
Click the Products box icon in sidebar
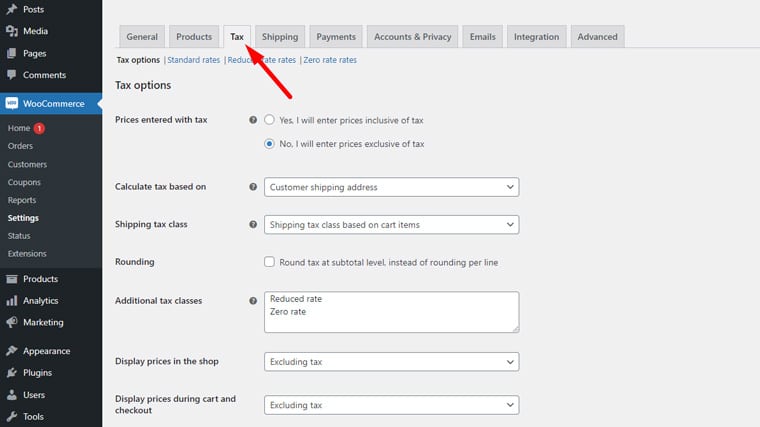click(11, 279)
